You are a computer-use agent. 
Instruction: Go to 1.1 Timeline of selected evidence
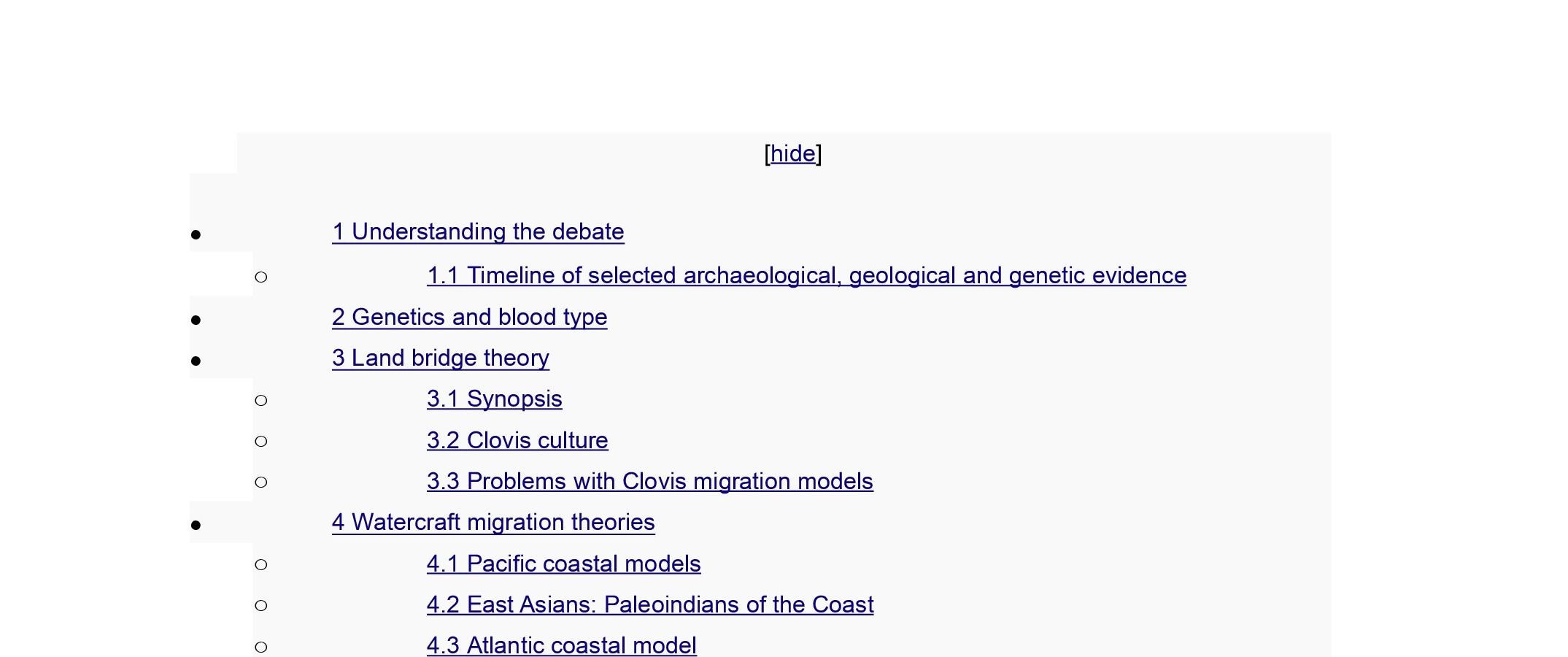pos(806,276)
